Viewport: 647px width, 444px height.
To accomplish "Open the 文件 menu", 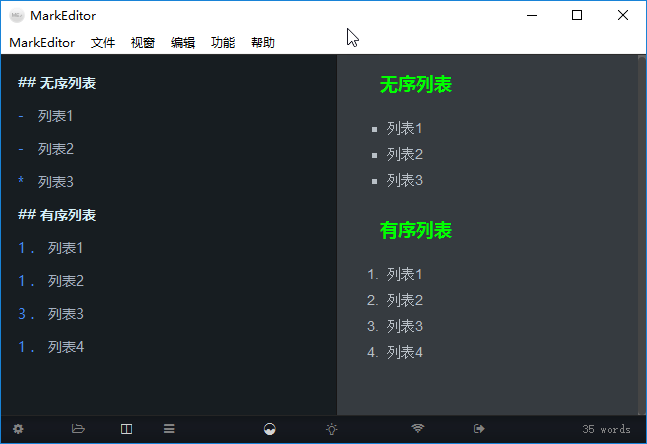I will coord(103,43).
